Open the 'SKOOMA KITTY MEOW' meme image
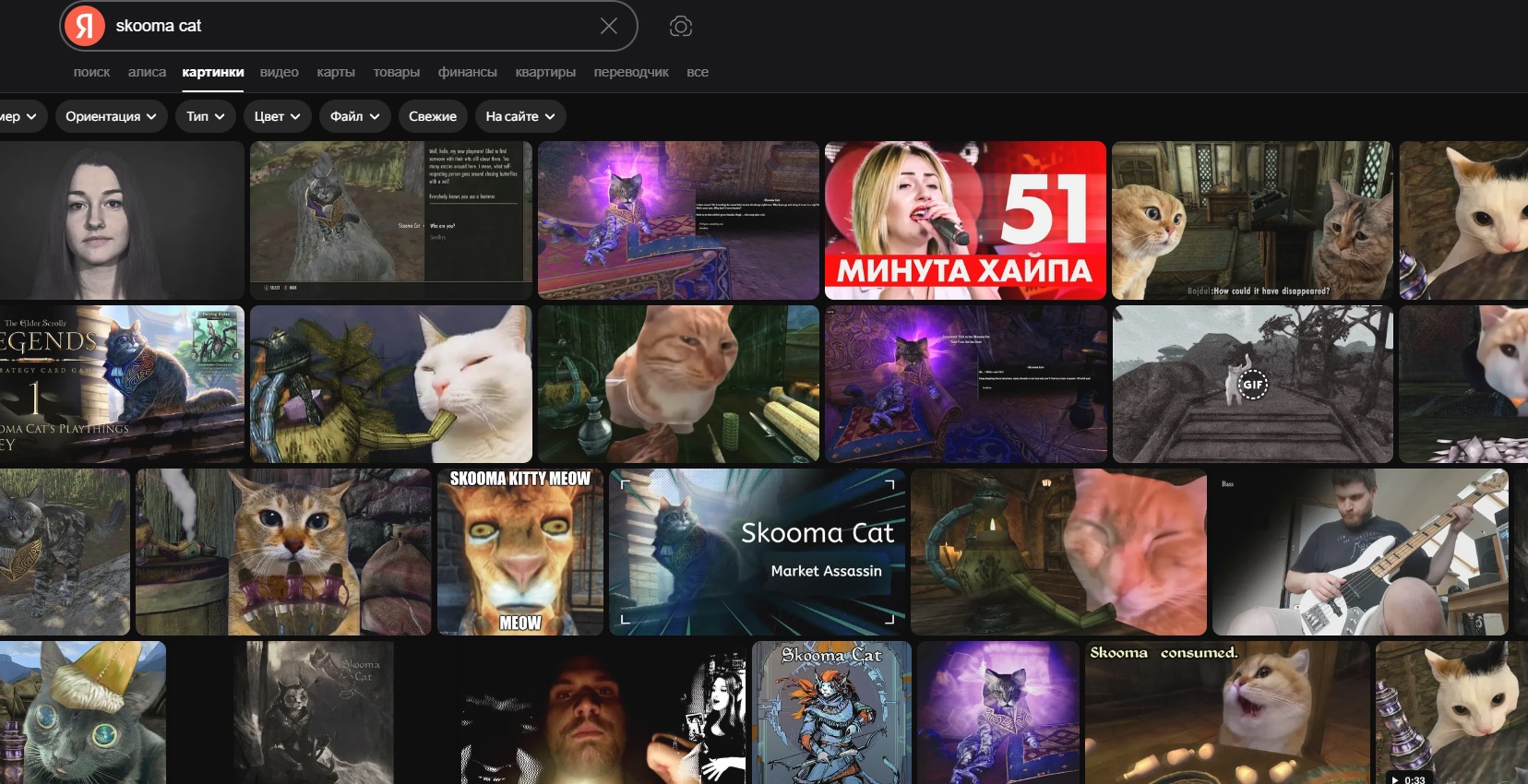 [520, 552]
